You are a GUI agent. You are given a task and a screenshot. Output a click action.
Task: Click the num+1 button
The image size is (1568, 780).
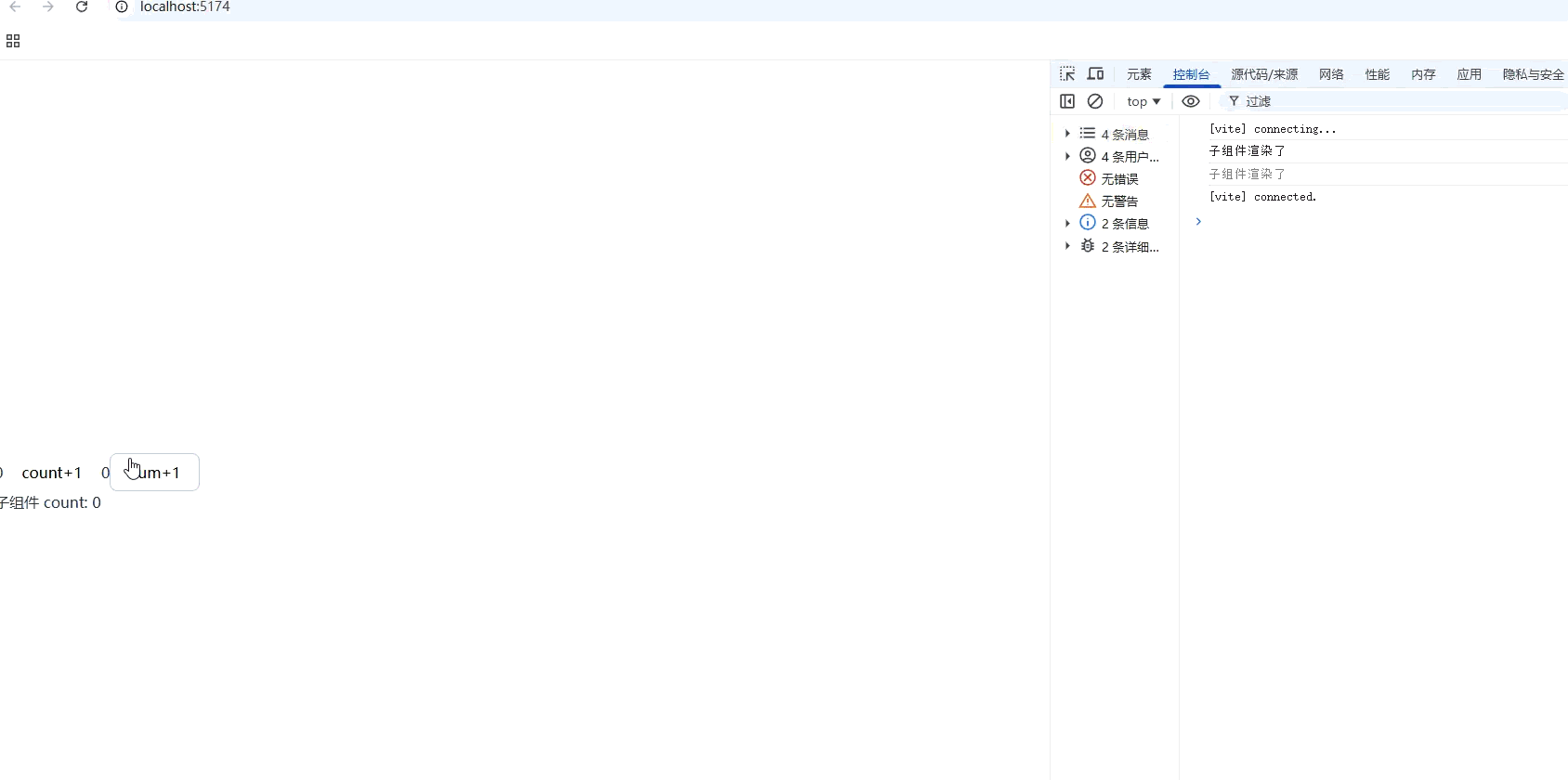[x=154, y=473]
